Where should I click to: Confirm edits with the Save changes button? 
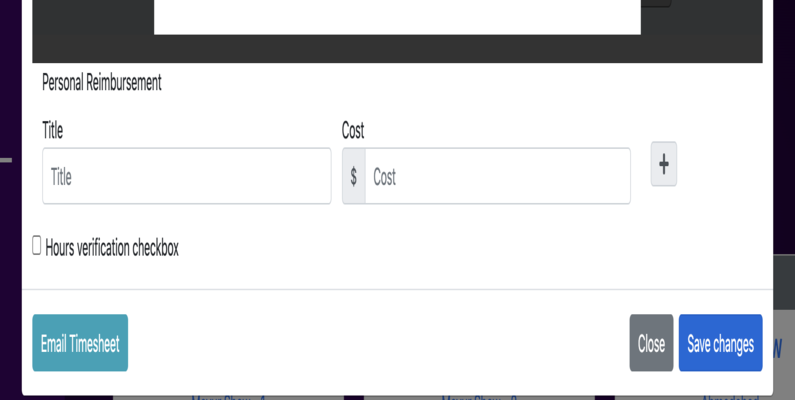(720, 343)
